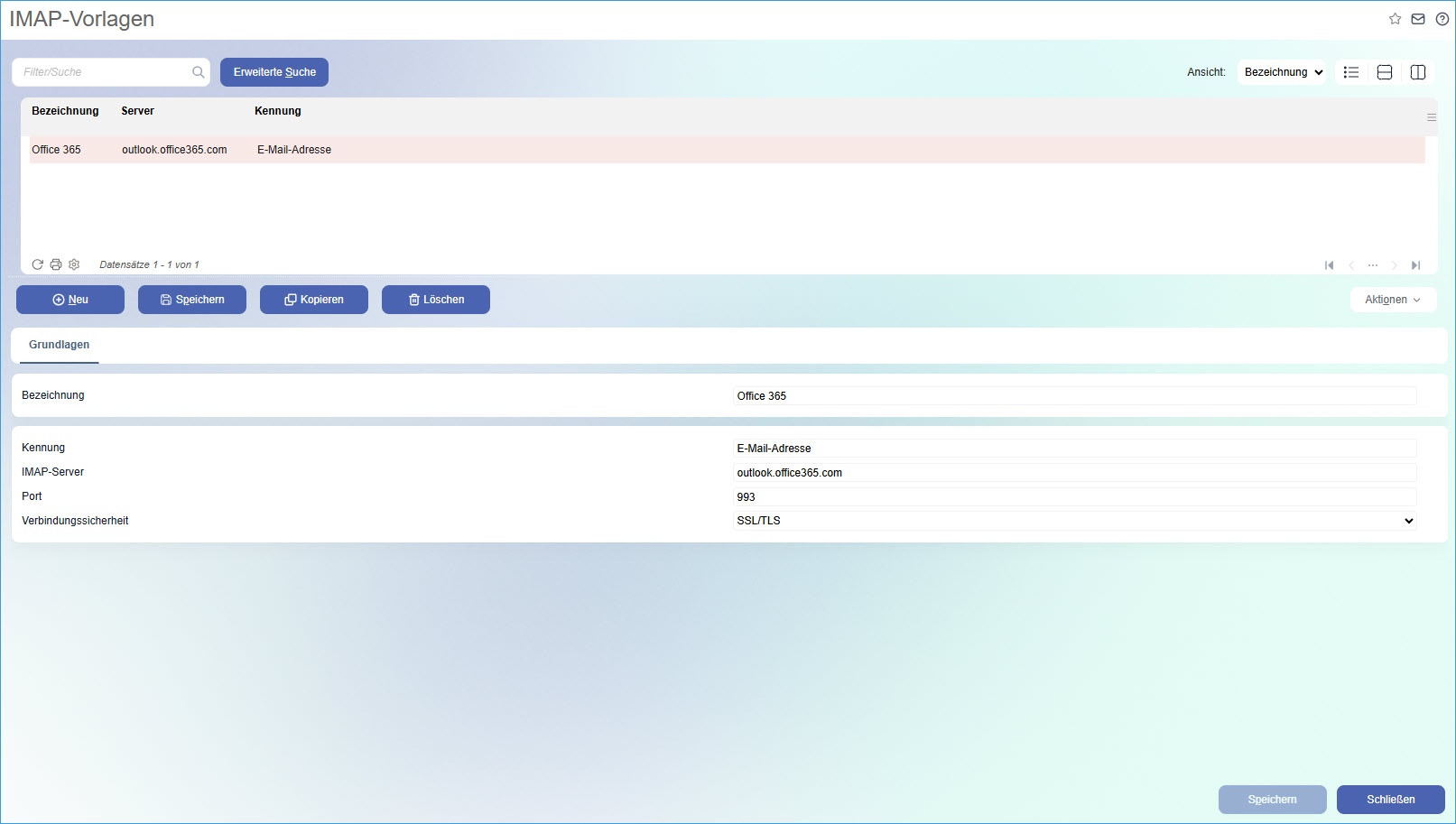This screenshot has width=1456, height=824.
Task: Duplicate template with Kopieren button
Action: tap(314, 300)
